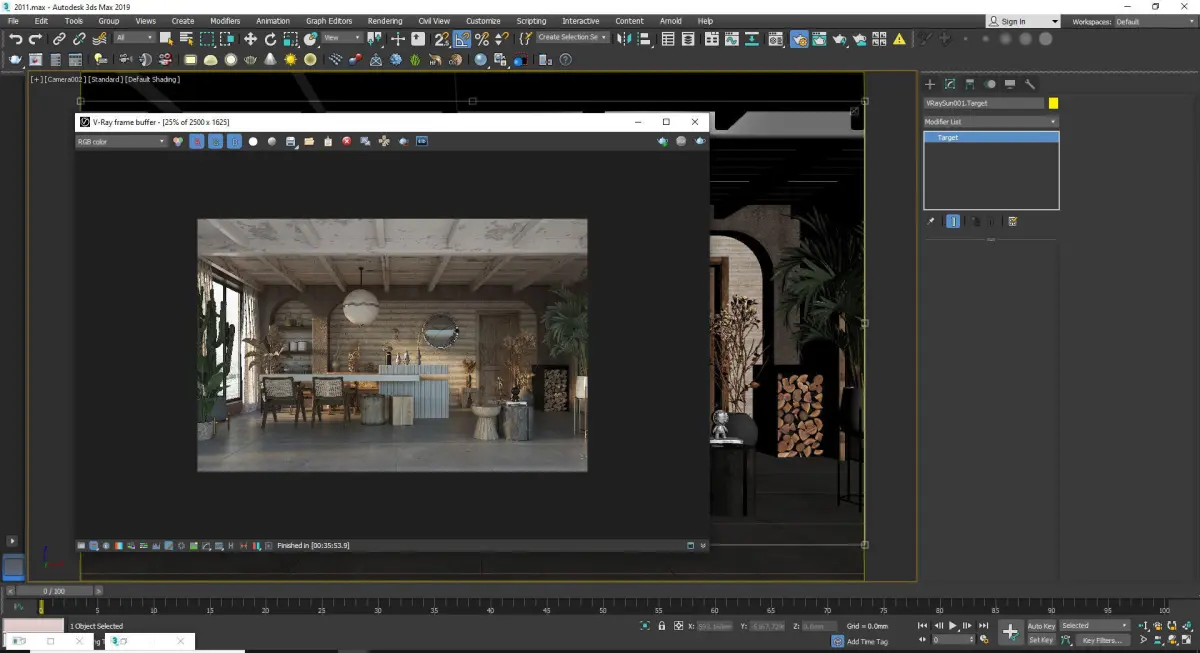
Task: Open the Rendering menu
Action: (x=384, y=21)
